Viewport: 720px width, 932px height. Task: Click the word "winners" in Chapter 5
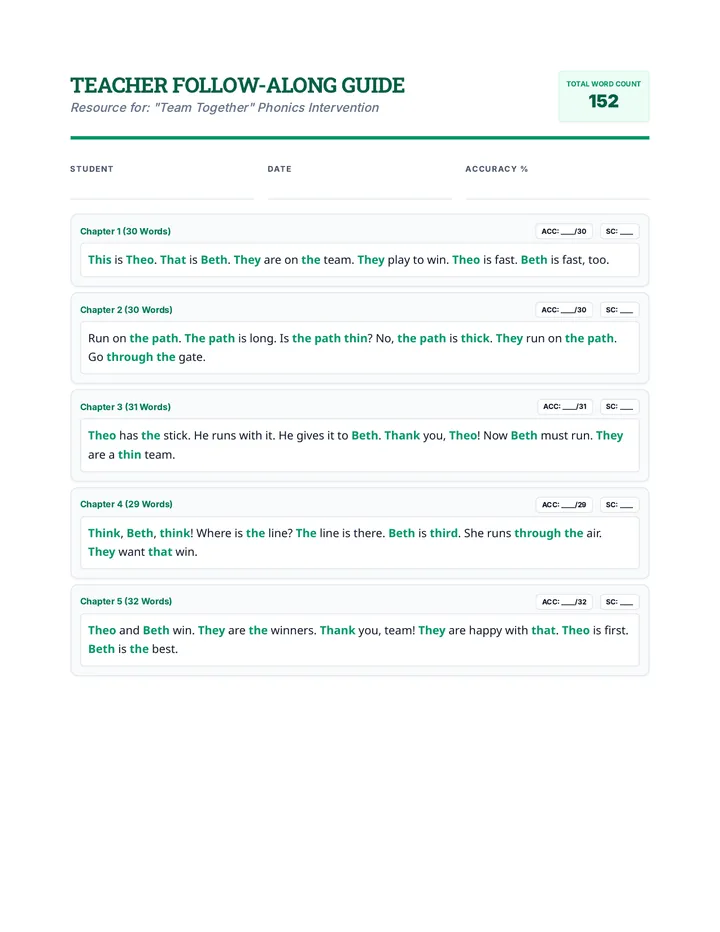(x=292, y=631)
